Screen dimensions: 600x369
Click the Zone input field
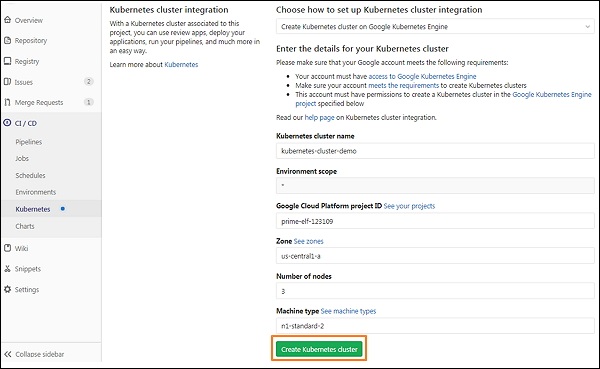[435, 256]
